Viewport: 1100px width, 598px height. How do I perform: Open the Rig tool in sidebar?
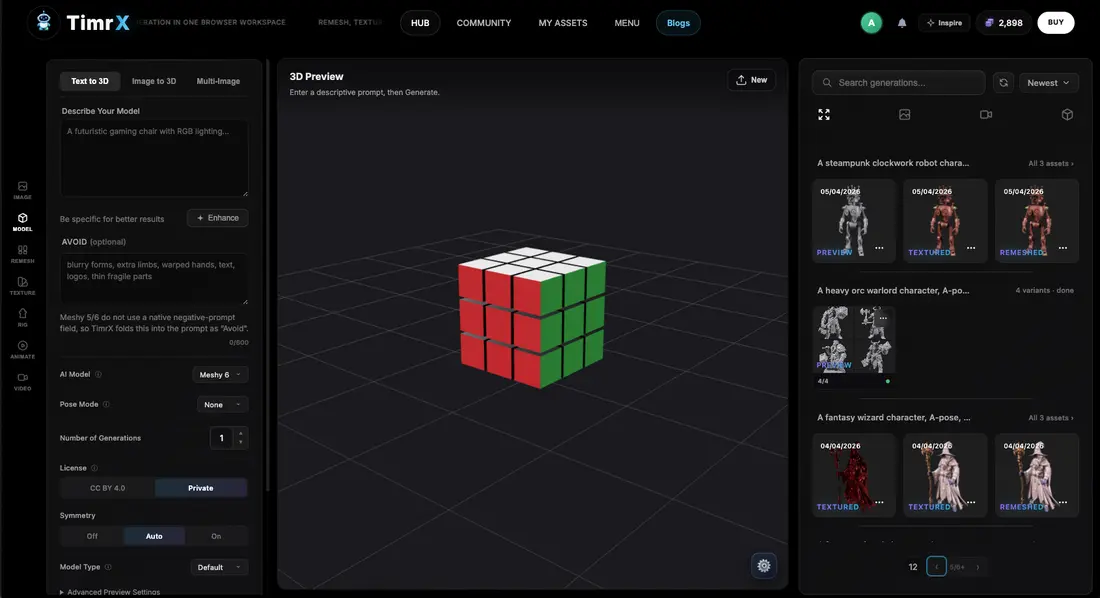pyautogui.click(x=22, y=317)
